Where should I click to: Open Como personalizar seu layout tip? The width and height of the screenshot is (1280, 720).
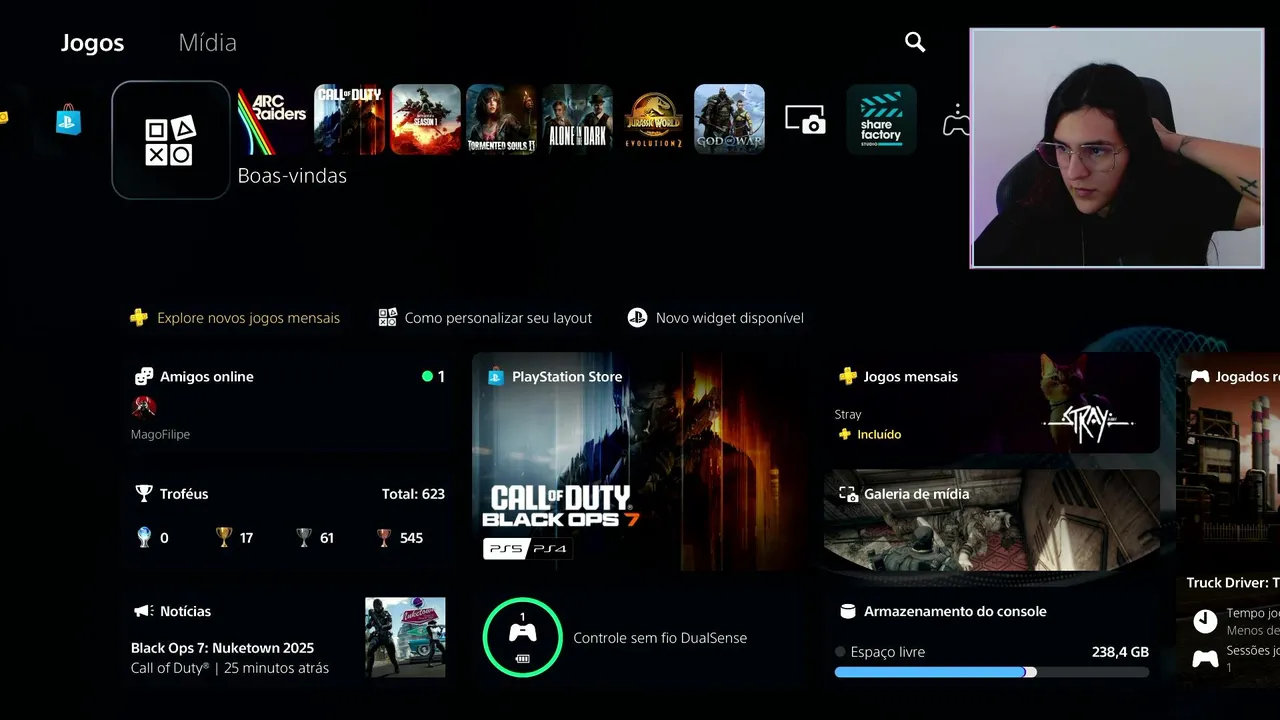pyautogui.click(x=485, y=318)
